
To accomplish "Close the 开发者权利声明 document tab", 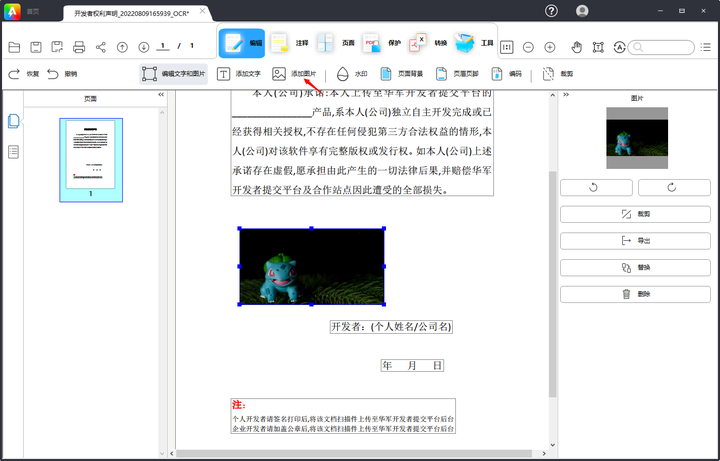I will (202, 11).
